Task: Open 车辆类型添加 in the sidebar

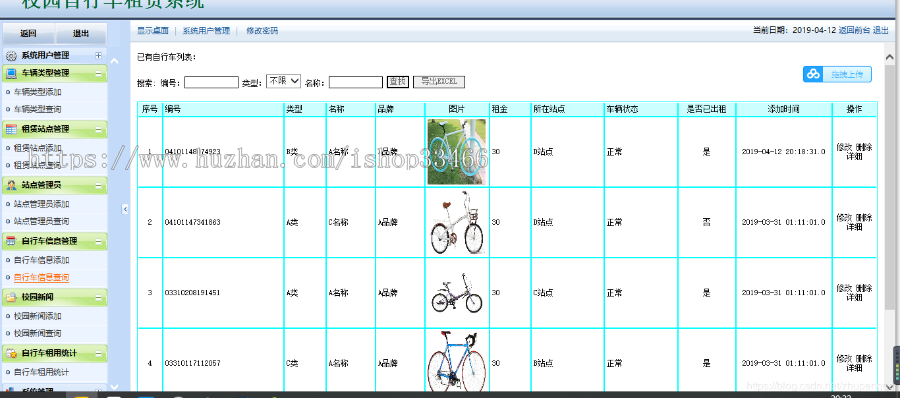Action: [x=37, y=92]
